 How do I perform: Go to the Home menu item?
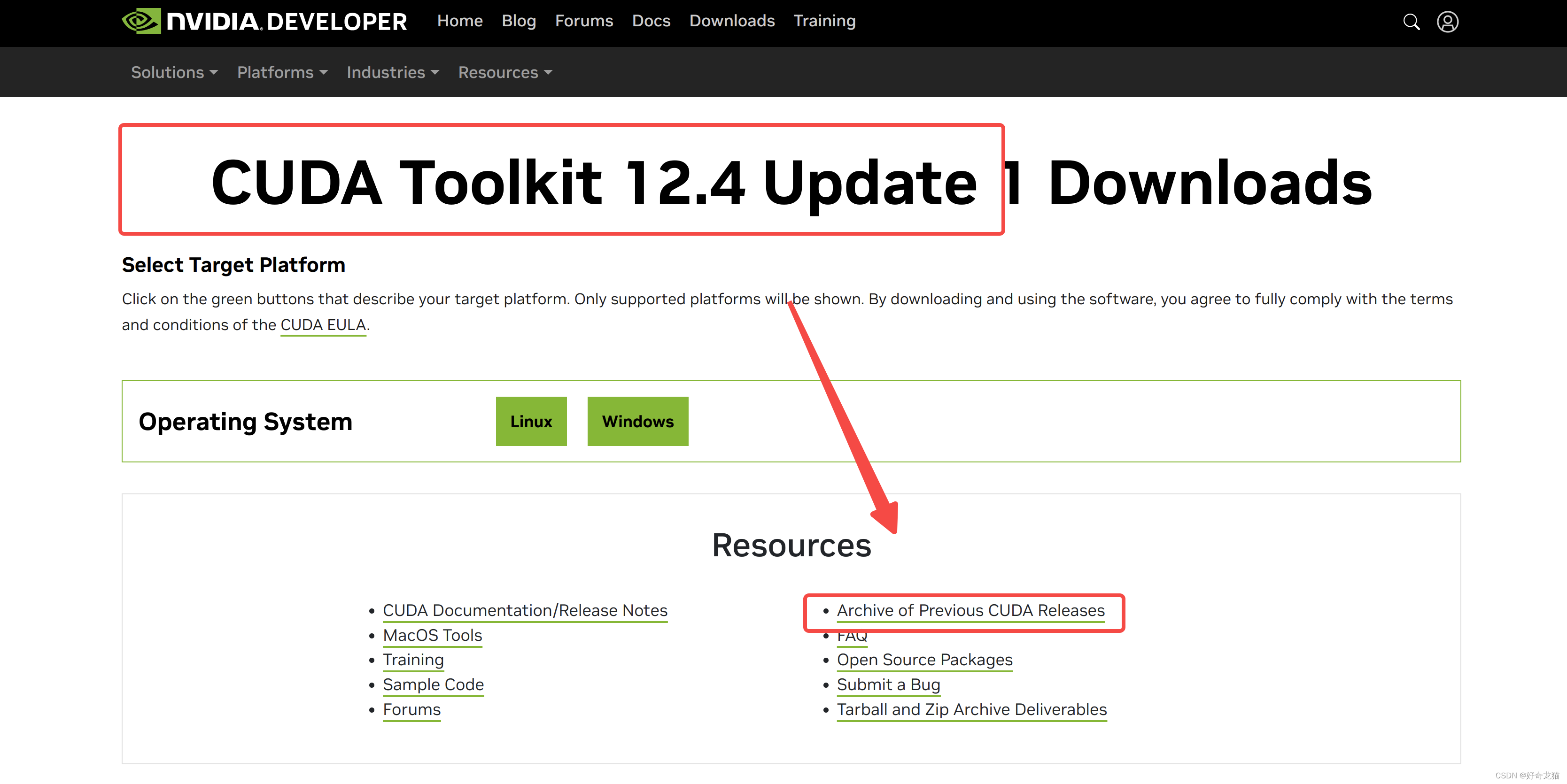[460, 21]
